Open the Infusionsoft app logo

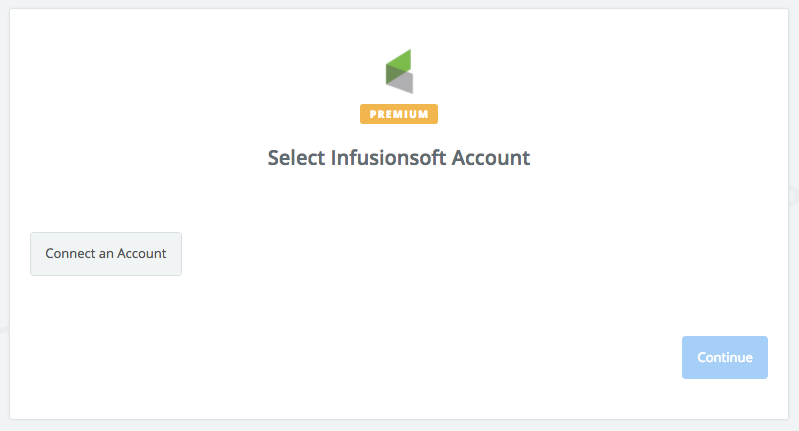click(399, 71)
